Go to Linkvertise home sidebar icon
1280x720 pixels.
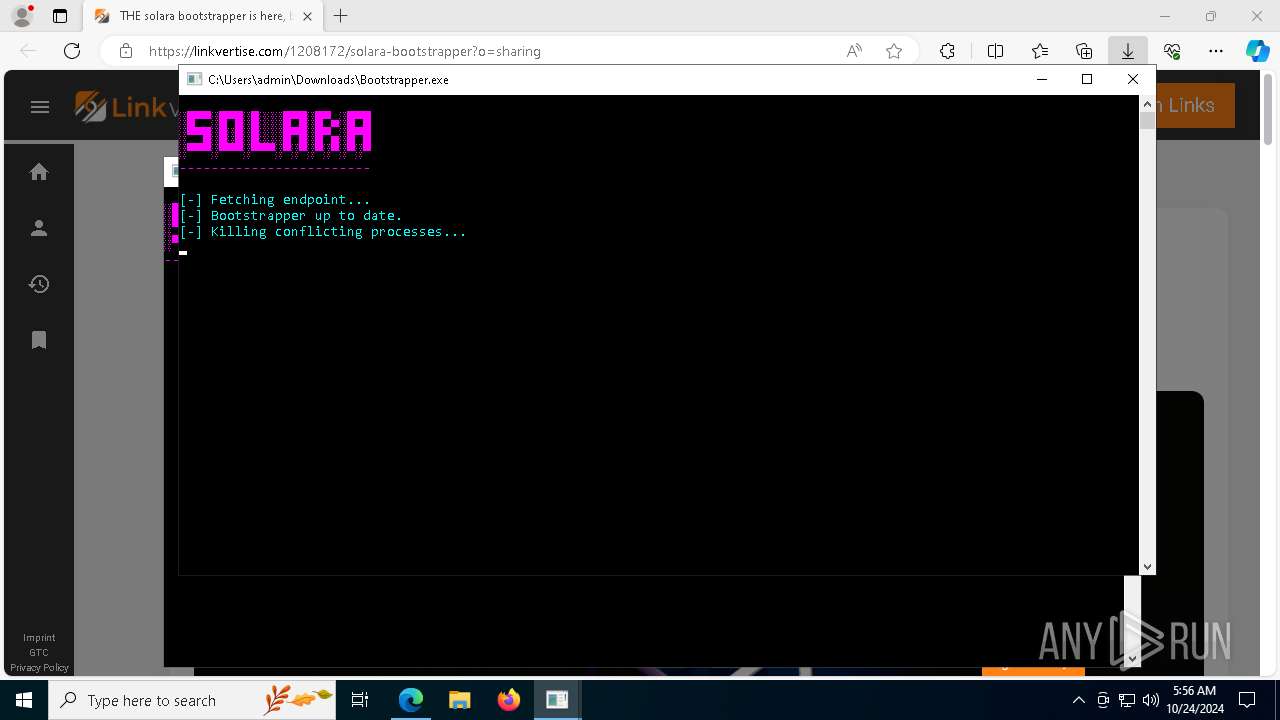pyautogui.click(x=39, y=172)
